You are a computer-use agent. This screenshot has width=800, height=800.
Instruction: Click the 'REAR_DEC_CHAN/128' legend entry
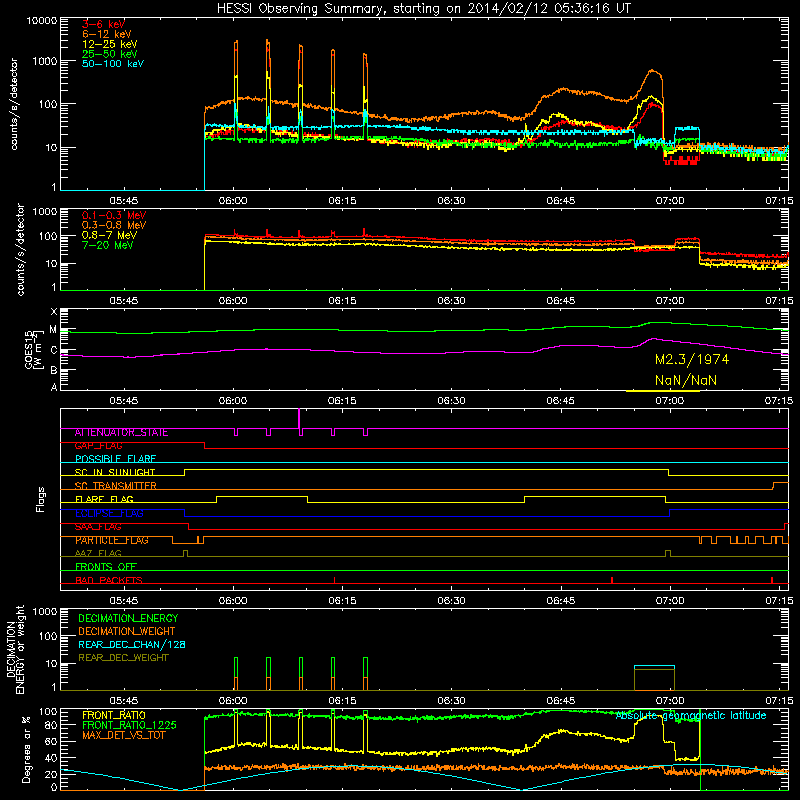click(x=132, y=645)
